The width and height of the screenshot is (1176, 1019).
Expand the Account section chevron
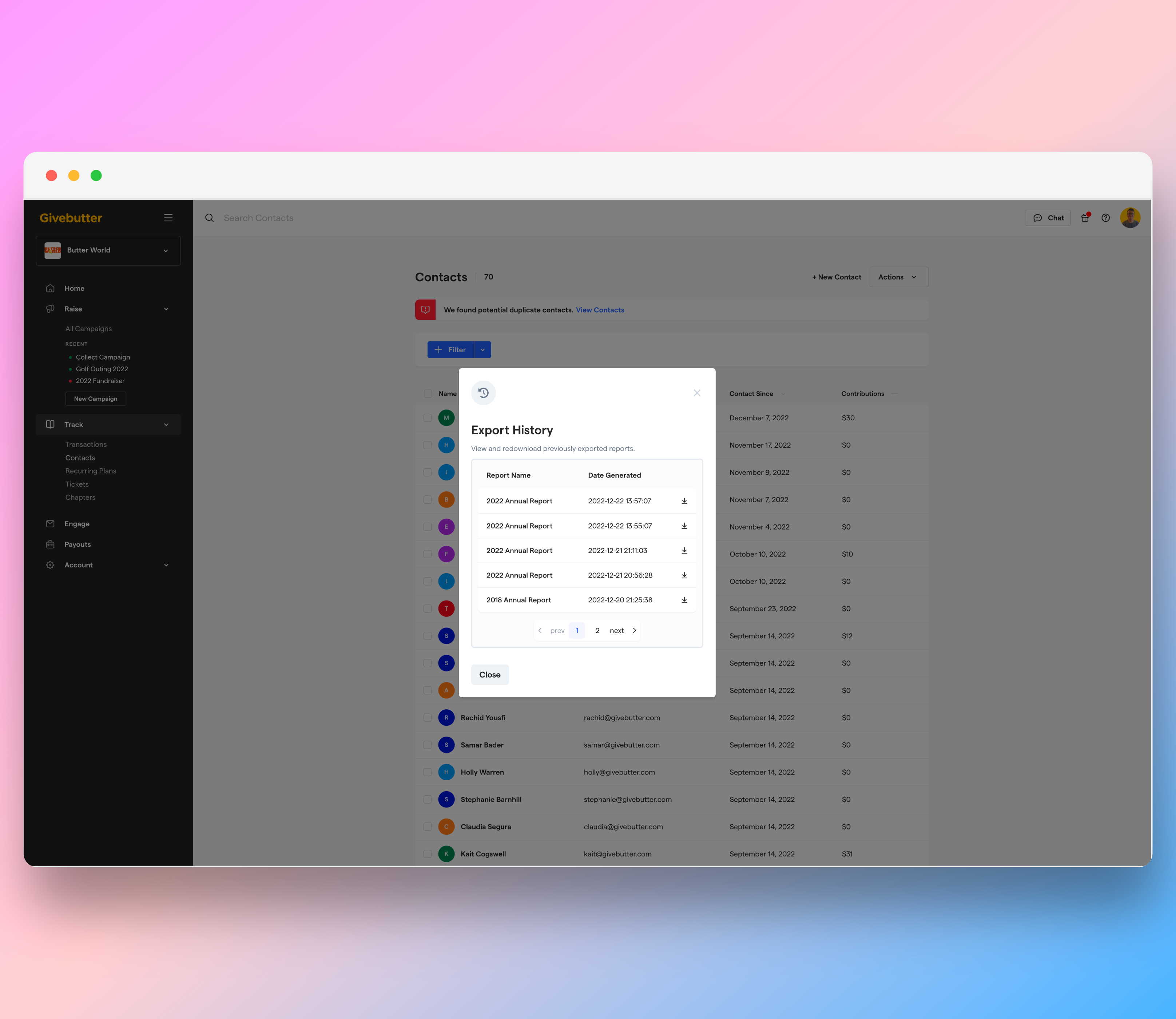click(x=166, y=565)
